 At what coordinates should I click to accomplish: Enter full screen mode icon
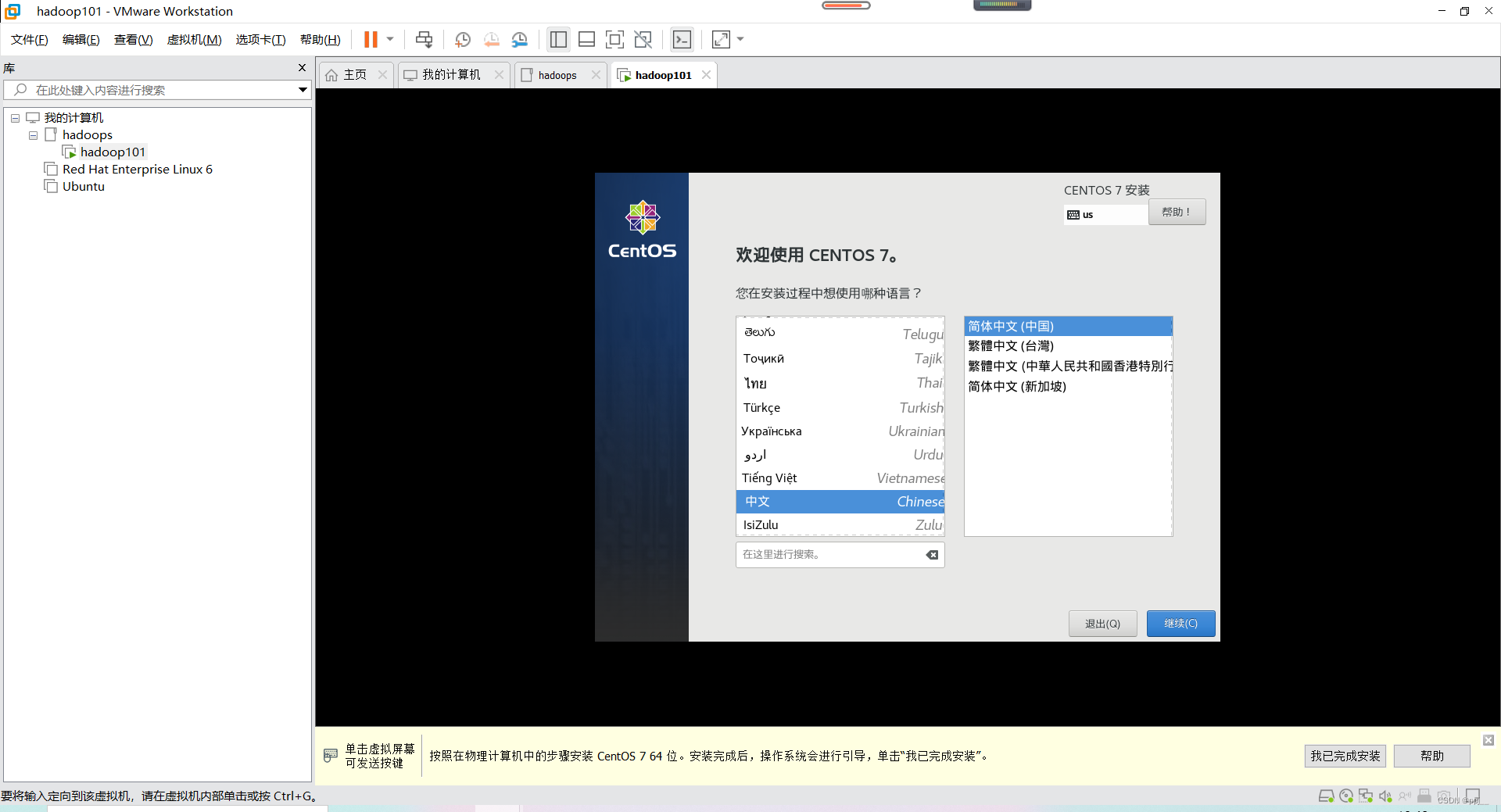tap(614, 39)
